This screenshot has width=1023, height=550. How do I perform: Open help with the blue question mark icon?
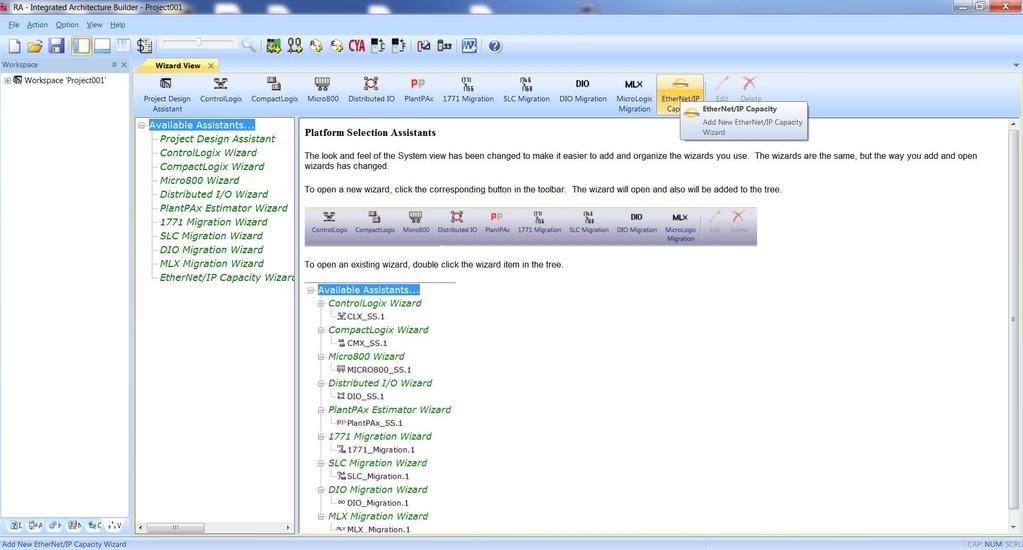point(495,46)
